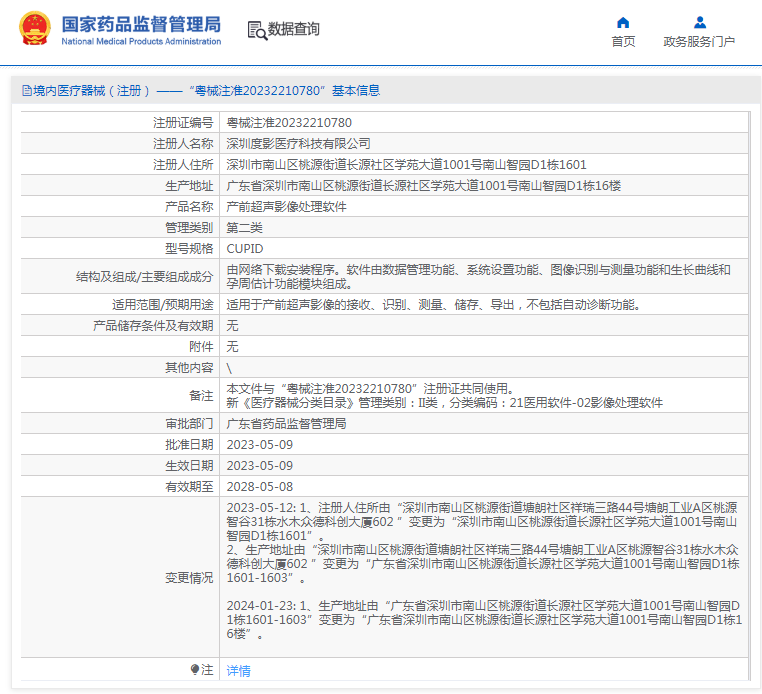Open 政务服务门户 text link
The image size is (762, 694).
click(699, 42)
